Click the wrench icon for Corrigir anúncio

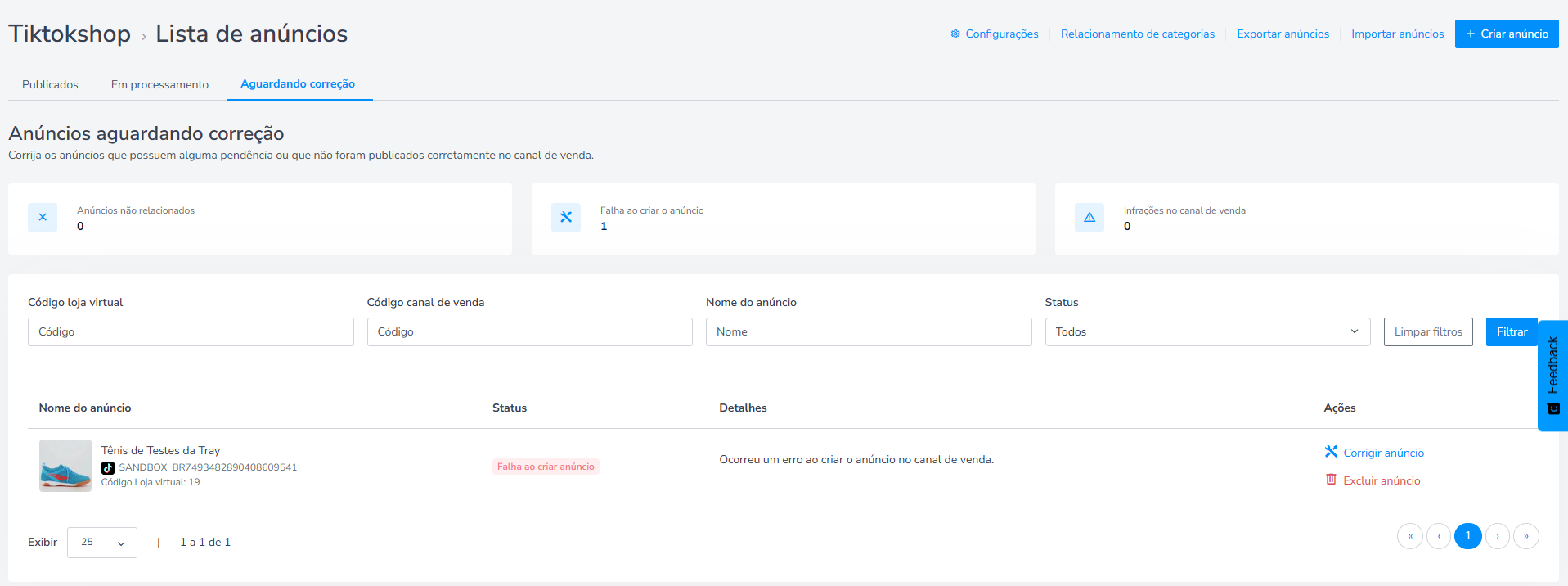(x=1331, y=452)
